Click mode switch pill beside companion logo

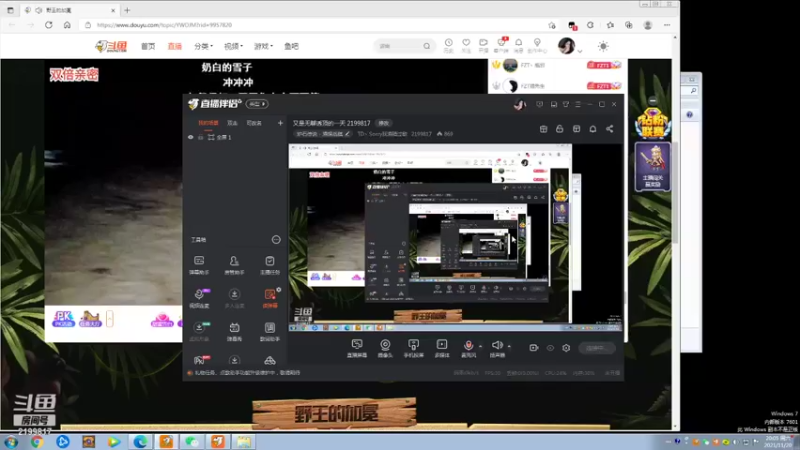[x=257, y=104]
